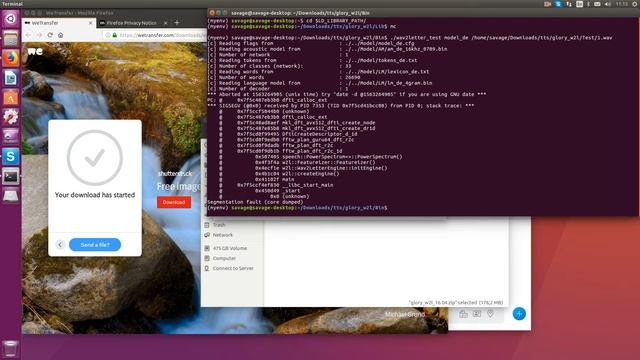The height and width of the screenshot is (360, 640).
Task: Close the terminal window
Action: 212,13
